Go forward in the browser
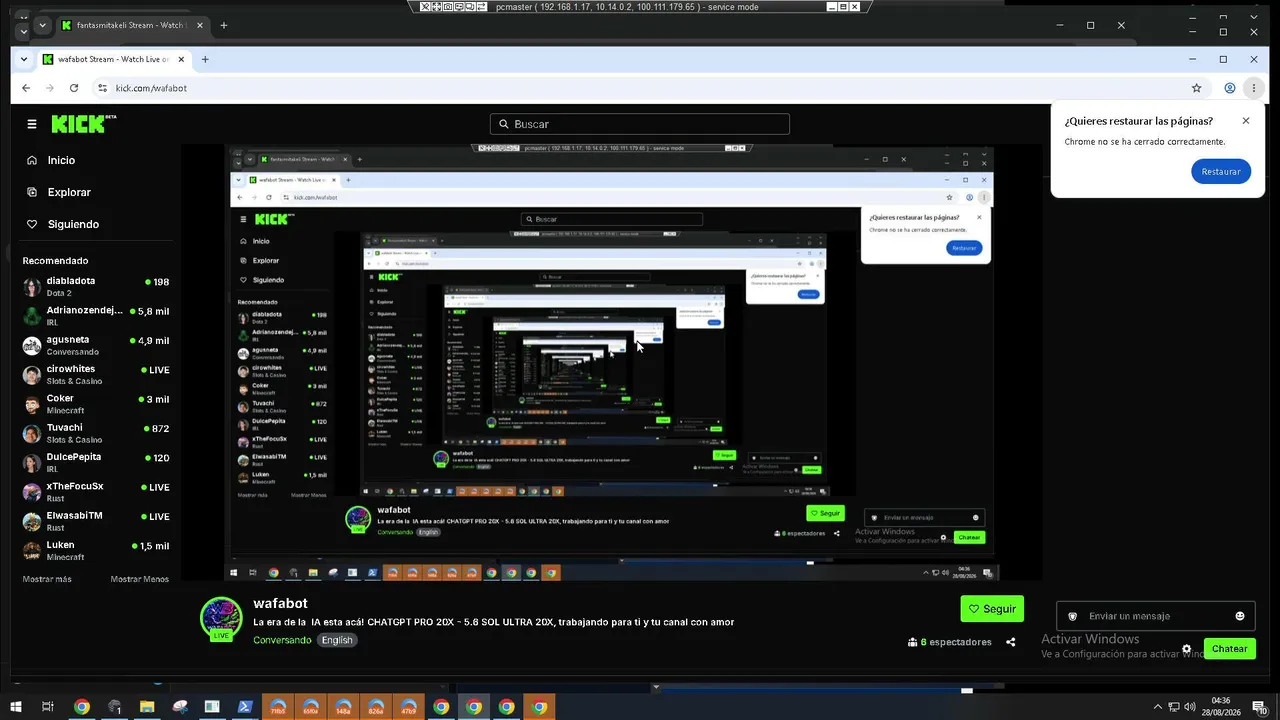The height and width of the screenshot is (720, 1280). click(50, 88)
